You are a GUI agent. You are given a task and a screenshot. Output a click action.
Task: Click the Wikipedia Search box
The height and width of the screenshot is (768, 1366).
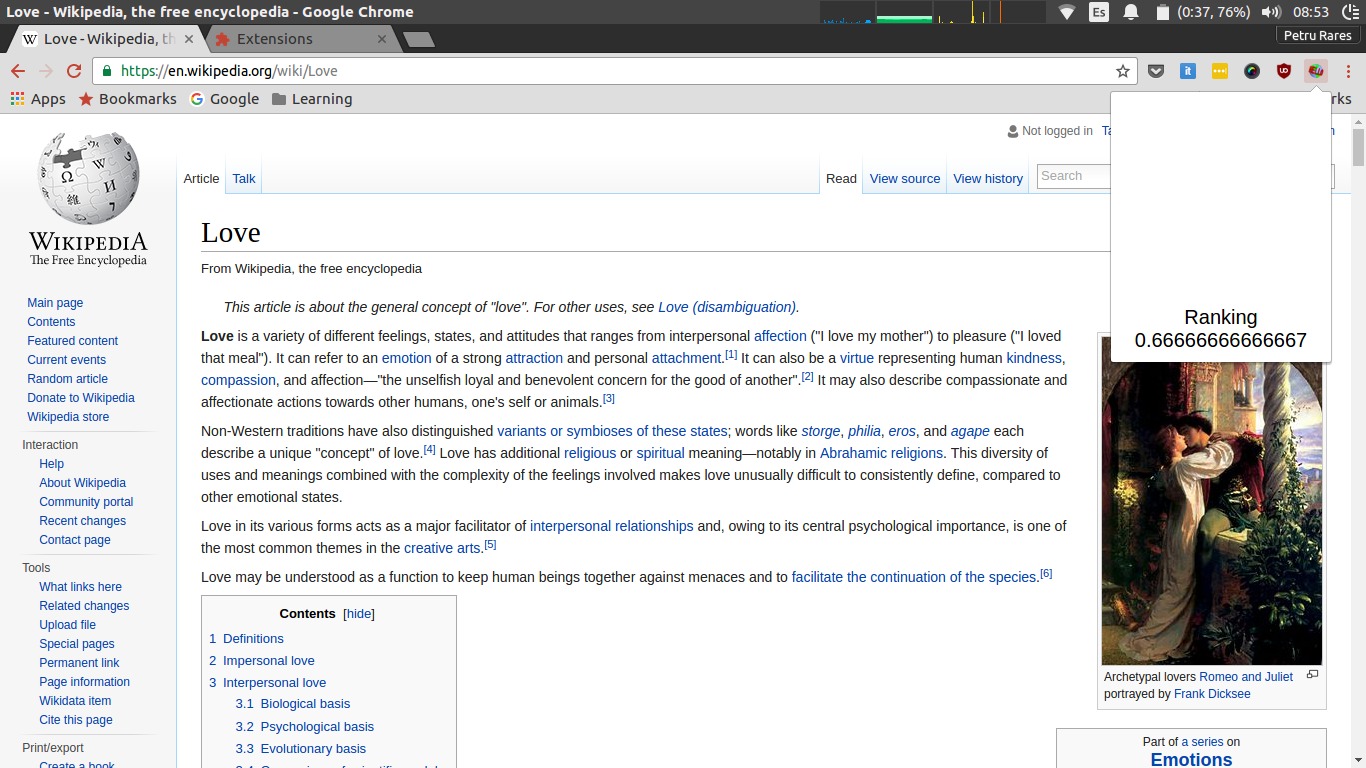[x=1074, y=176]
